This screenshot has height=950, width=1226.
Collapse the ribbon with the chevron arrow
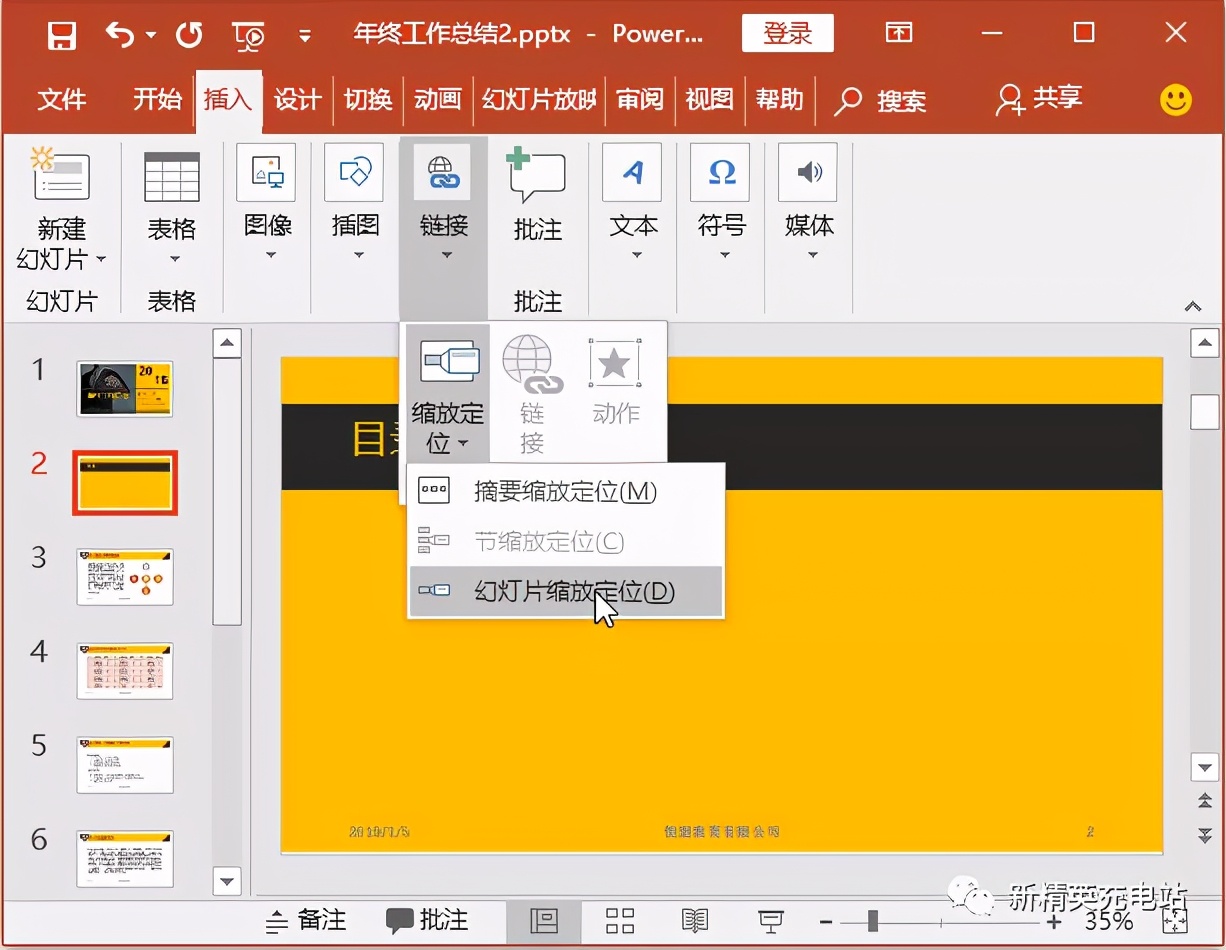(x=1191, y=307)
